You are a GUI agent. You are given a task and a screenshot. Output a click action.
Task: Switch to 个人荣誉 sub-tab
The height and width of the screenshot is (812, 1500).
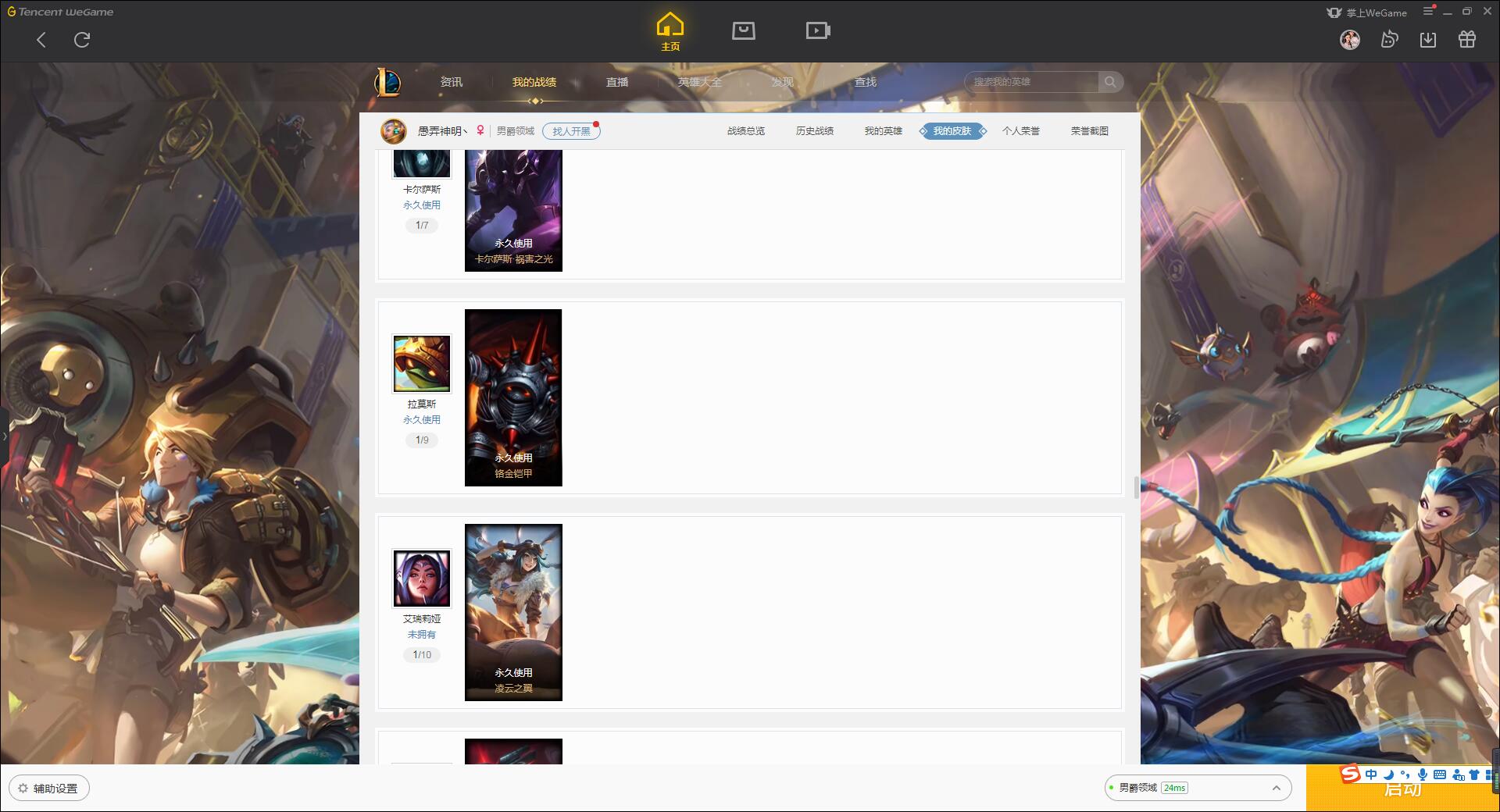(1021, 131)
